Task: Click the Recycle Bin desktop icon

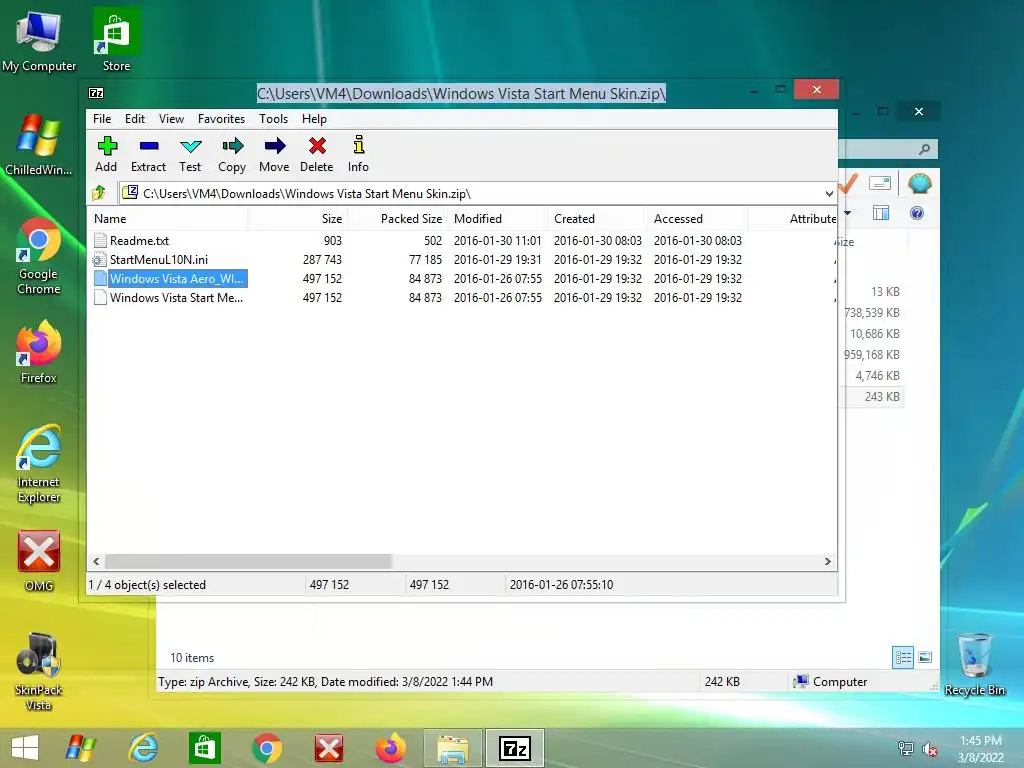Action: 974,665
